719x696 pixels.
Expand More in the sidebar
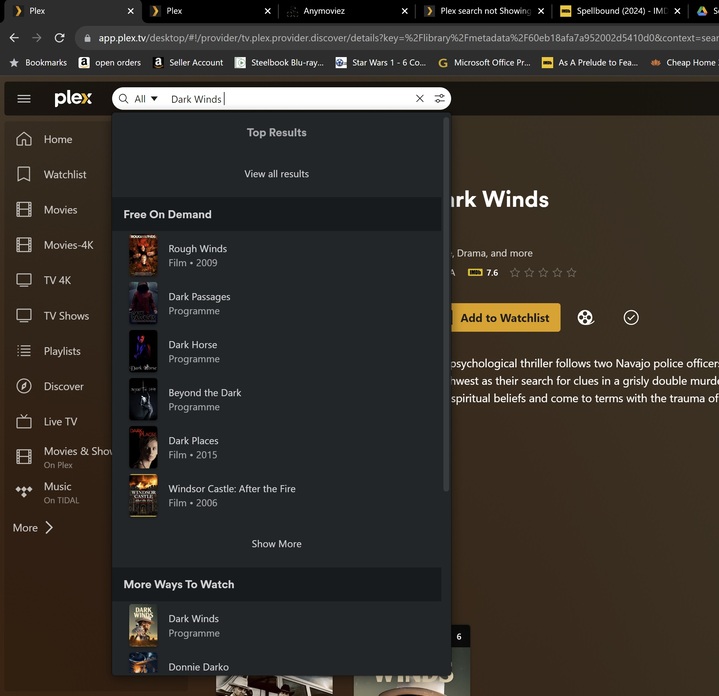33,528
